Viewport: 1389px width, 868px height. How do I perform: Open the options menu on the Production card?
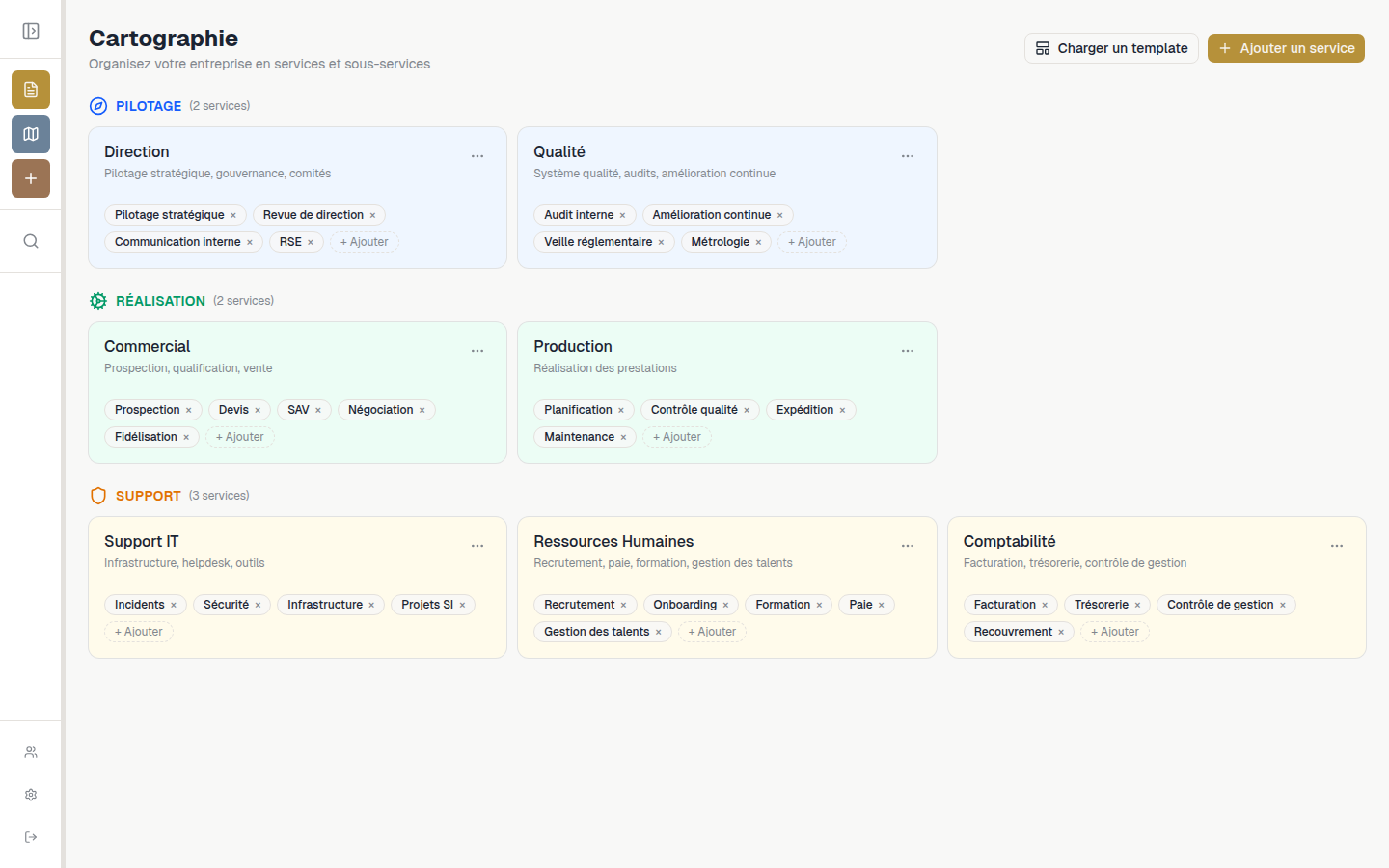click(x=907, y=350)
